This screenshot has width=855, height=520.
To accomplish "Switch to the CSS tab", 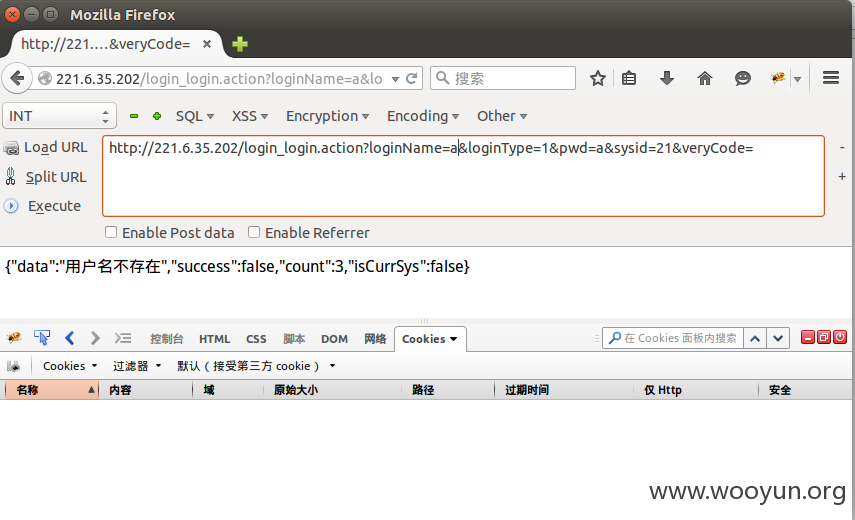I will 256,338.
